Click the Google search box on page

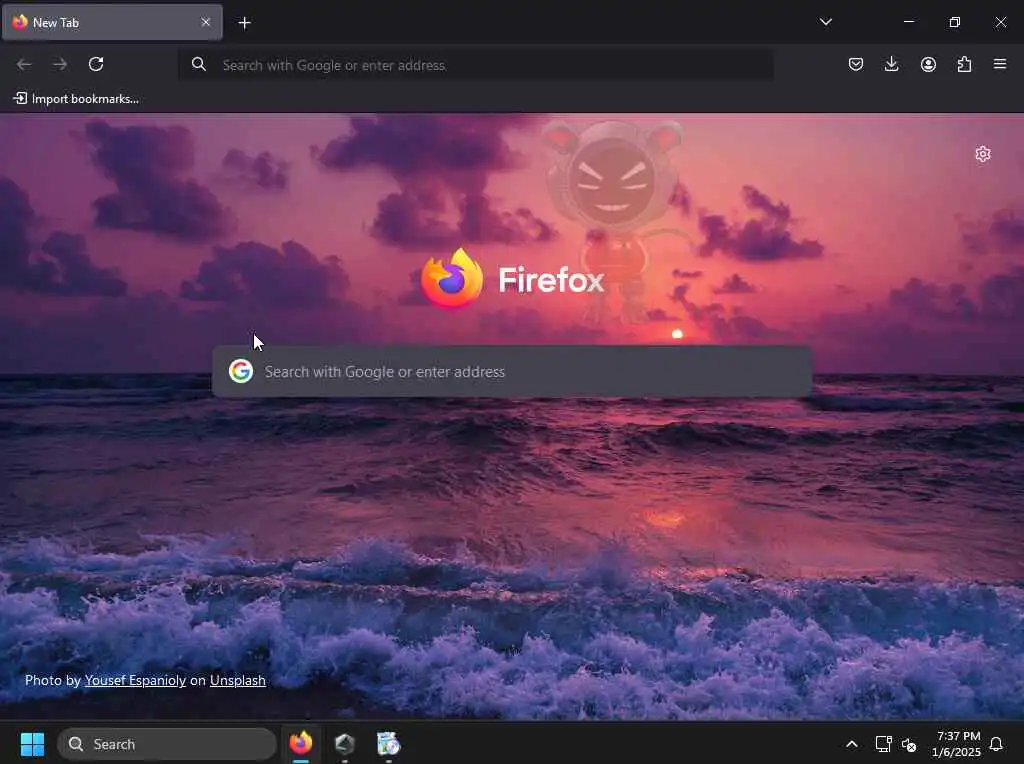[x=512, y=372]
